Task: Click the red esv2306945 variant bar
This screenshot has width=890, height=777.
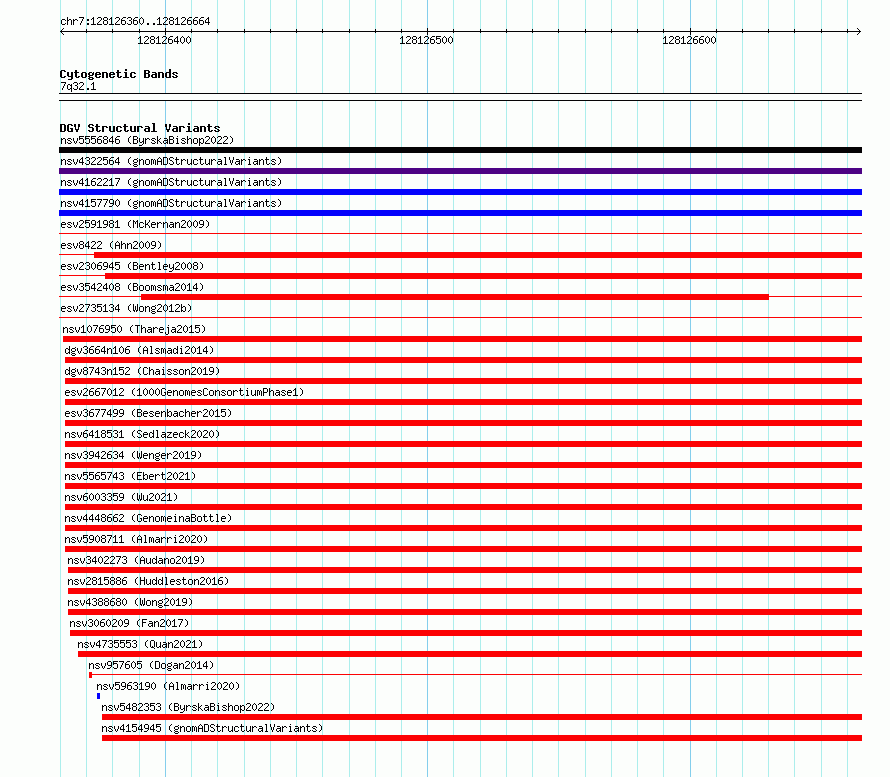Action: 484,276
